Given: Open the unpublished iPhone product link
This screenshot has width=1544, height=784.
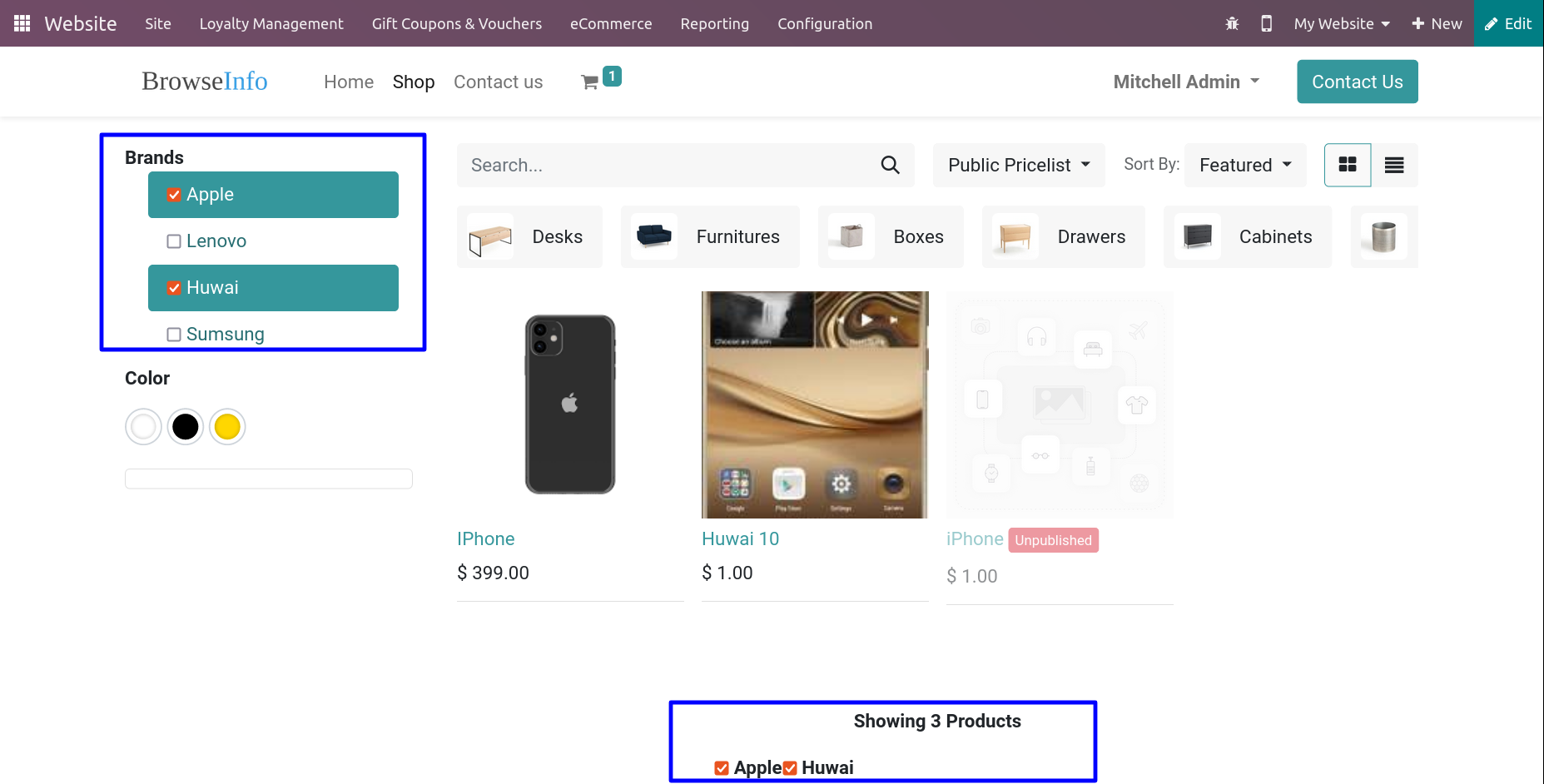Looking at the screenshot, I should tap(975, 538).
